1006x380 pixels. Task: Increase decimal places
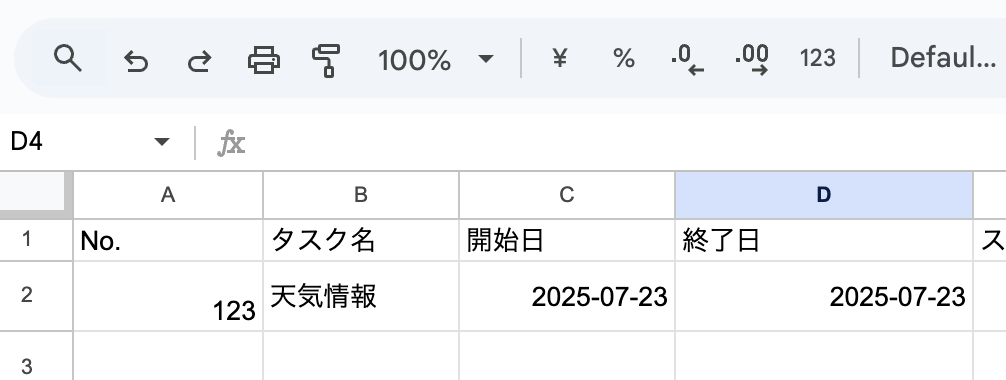click(x=752, y=60)
